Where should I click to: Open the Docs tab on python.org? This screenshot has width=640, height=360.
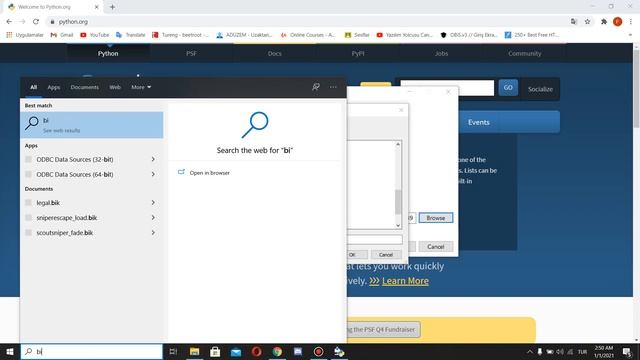tap(275, 53)
